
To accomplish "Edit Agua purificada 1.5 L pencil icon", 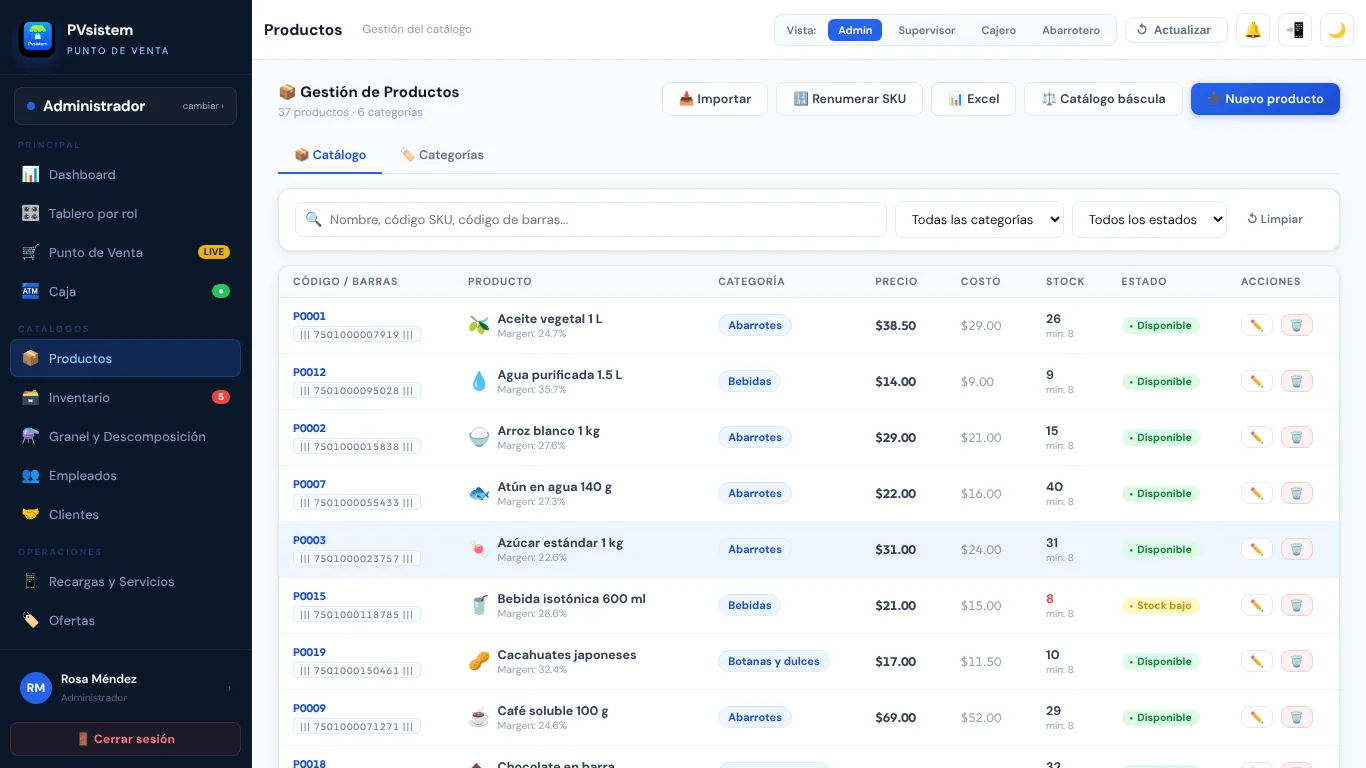I will (x=1256, y=381).
